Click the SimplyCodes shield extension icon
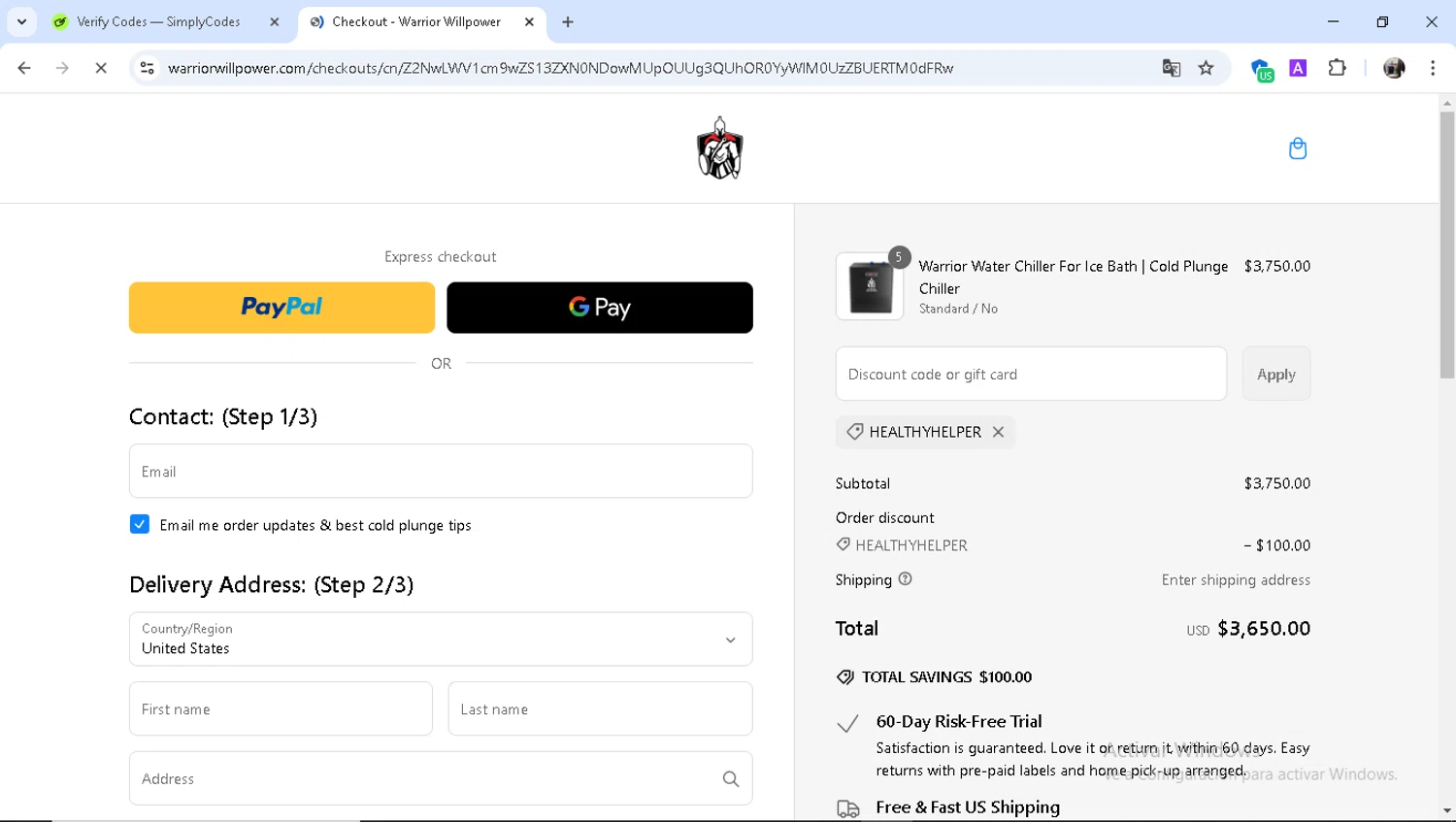1456x822 pixels. 1261,70
